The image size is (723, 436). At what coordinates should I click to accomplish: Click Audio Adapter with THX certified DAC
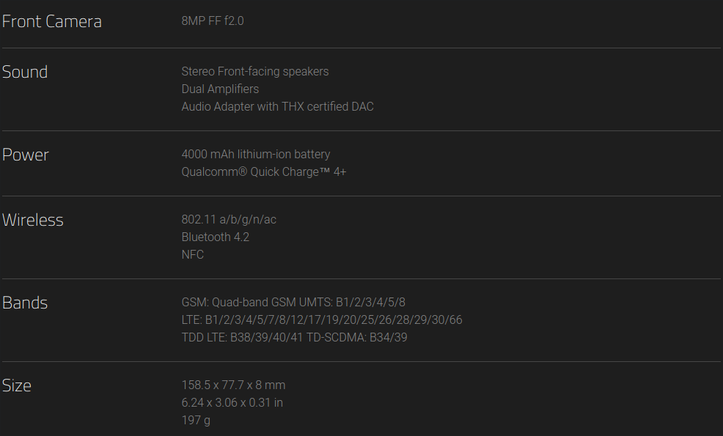[x=278, y=106]
